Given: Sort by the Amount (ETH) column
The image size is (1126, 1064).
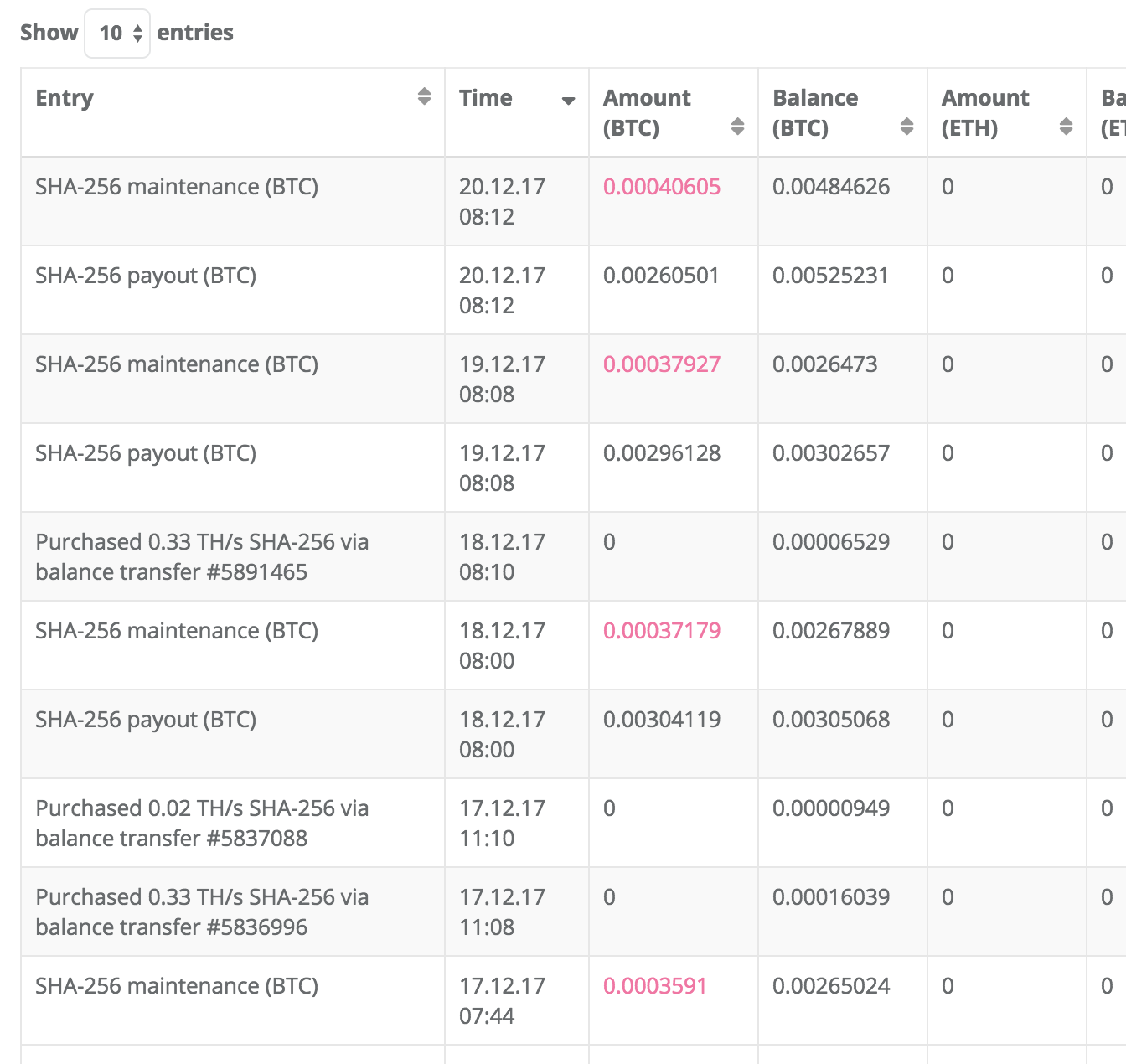Looking at the screenshot, I should coord(1007,112).
